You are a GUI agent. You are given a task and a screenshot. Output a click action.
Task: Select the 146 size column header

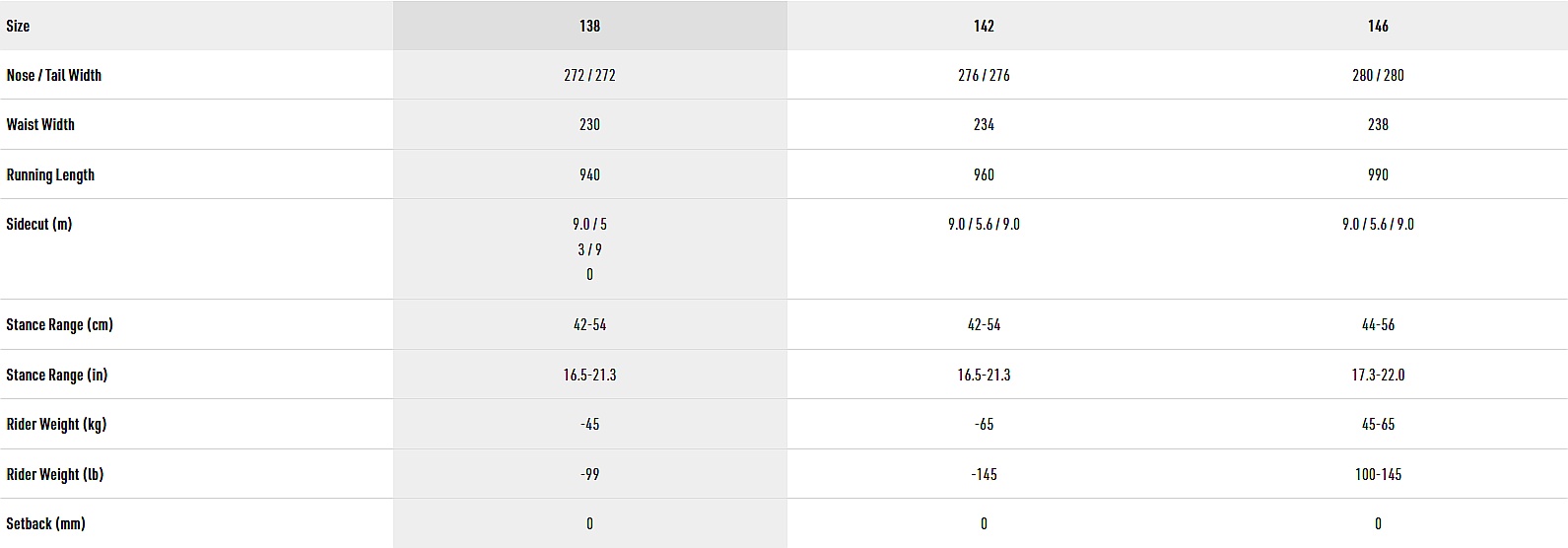[x=1378, y=26]
